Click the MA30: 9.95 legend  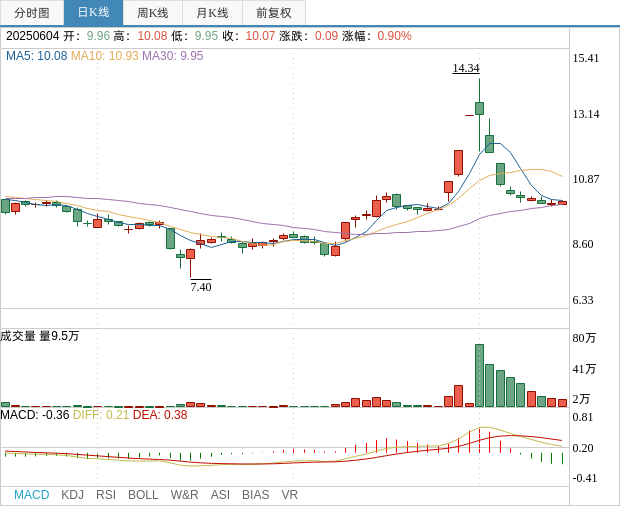coord(172,56)
